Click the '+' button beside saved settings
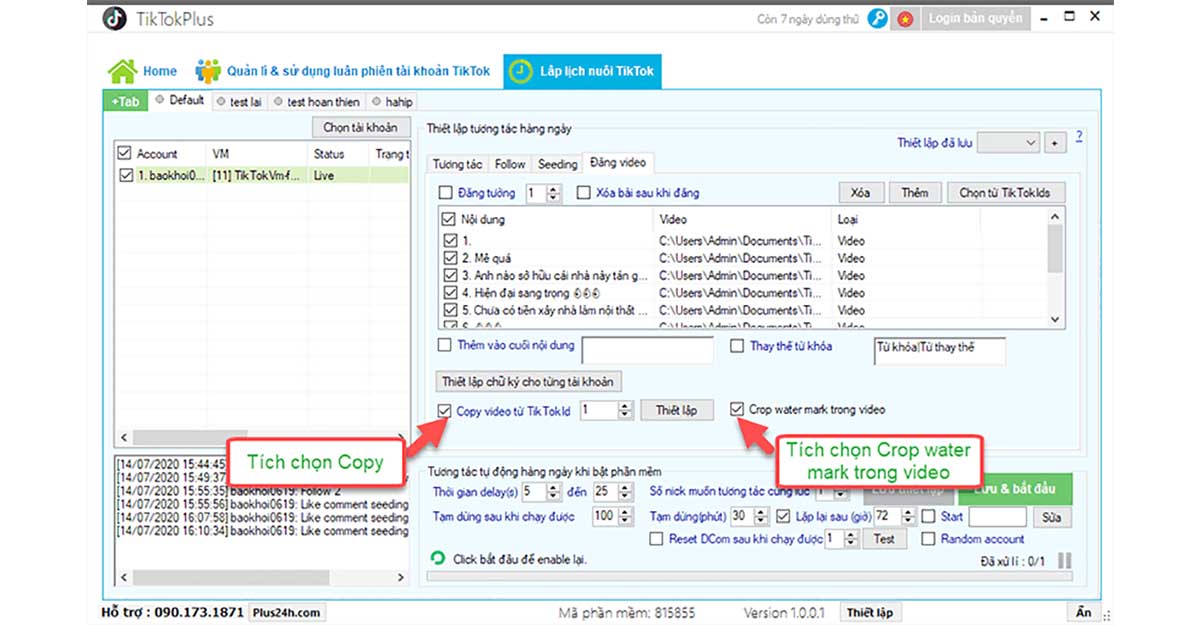Screen dimensions: 1200x625 (x=1054, y=143)
